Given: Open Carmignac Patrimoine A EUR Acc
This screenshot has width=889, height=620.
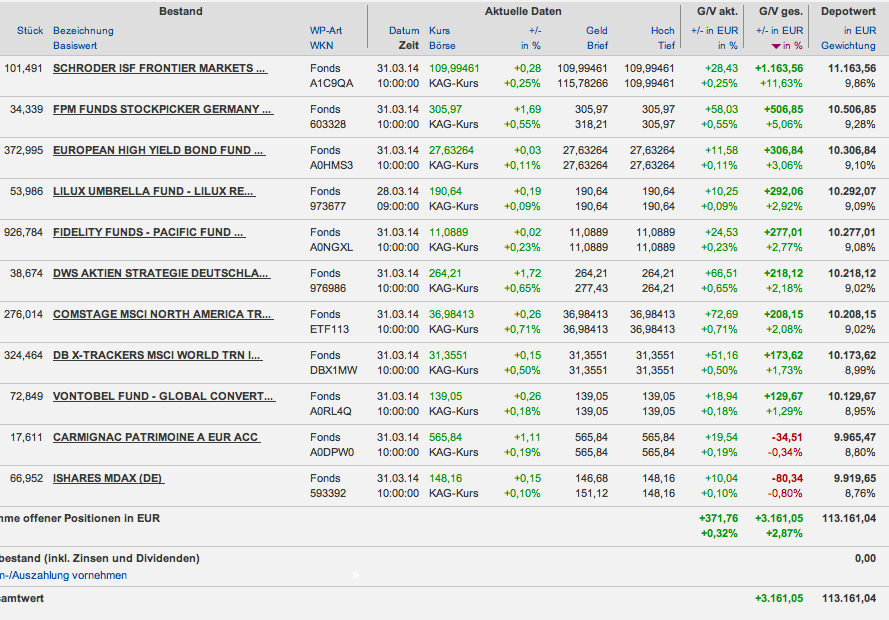Looking at the screenshot, I should (x=156, y=437).
